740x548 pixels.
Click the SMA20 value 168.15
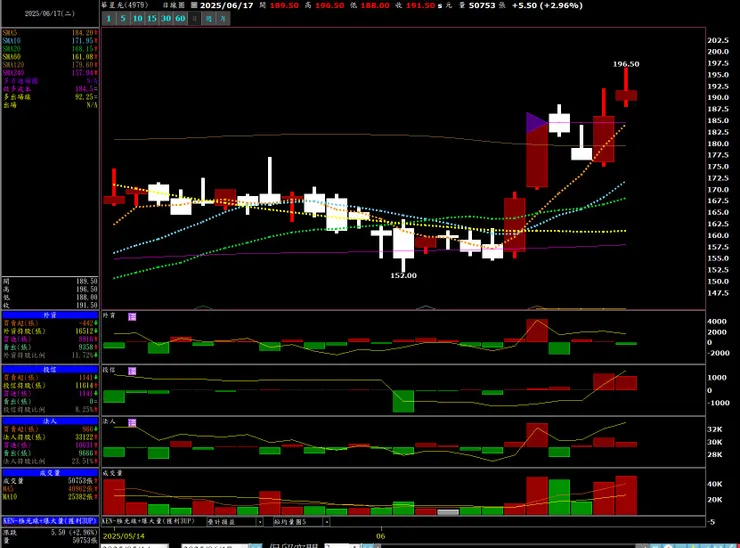pos(84,49)
